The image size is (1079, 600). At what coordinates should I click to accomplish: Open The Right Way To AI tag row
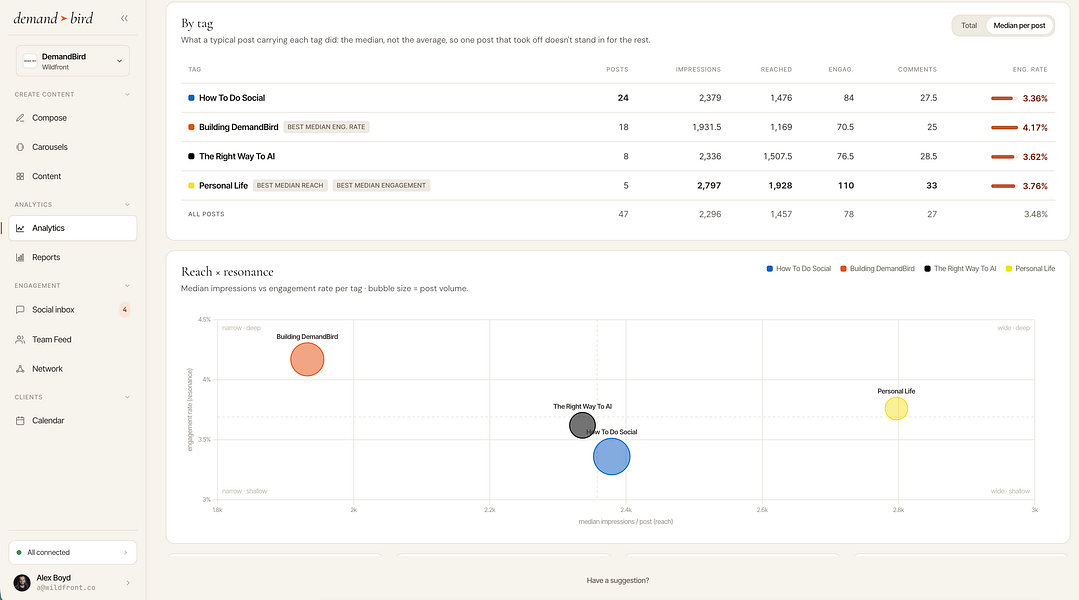[617, 156]
